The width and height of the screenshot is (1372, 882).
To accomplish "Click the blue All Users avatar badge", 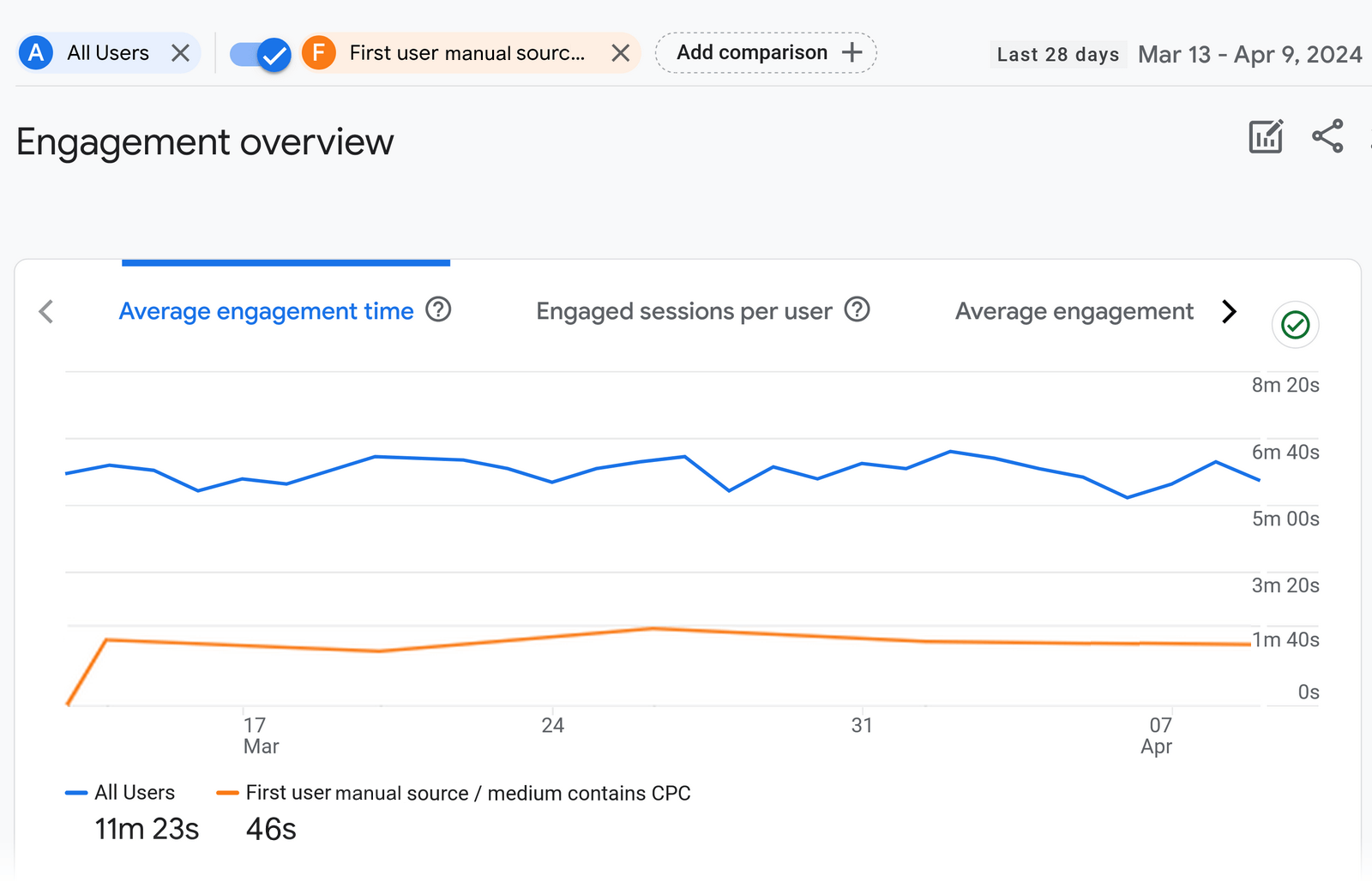I will pyautogui.click(x=36, y=53).
